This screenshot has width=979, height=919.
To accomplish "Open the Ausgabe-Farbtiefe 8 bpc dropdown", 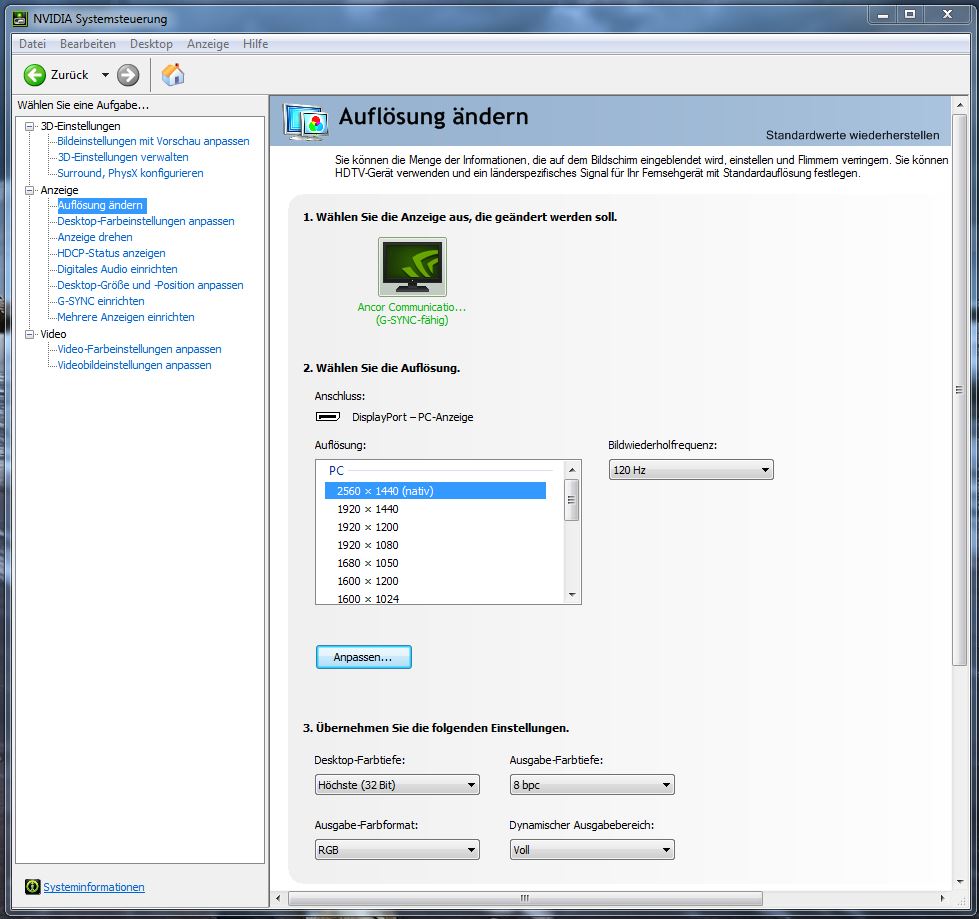I will click(x=592, y=785).
